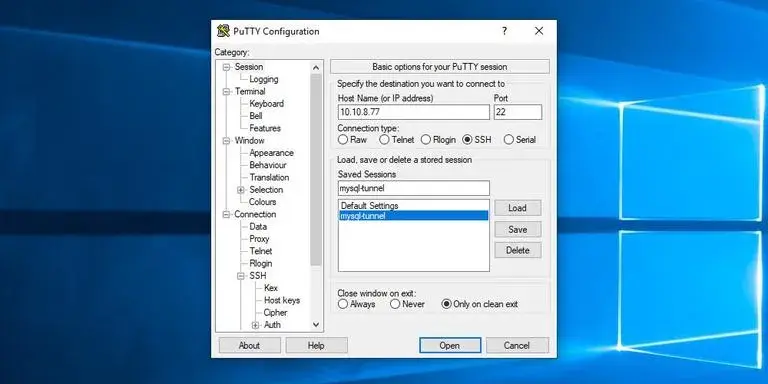Click the Cancel button
Image resolution: width=768 pixels, height=384 pixels.
click(517, 345)
